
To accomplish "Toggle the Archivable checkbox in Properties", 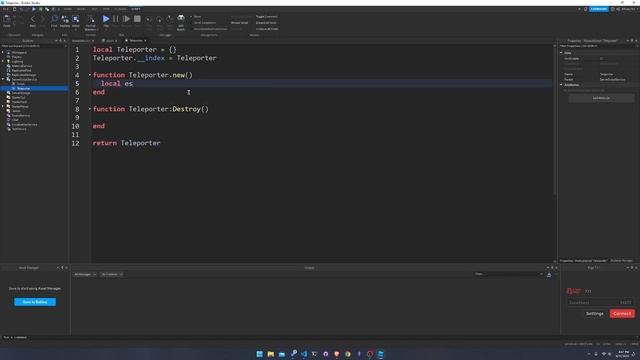I will tap(601, 58).
